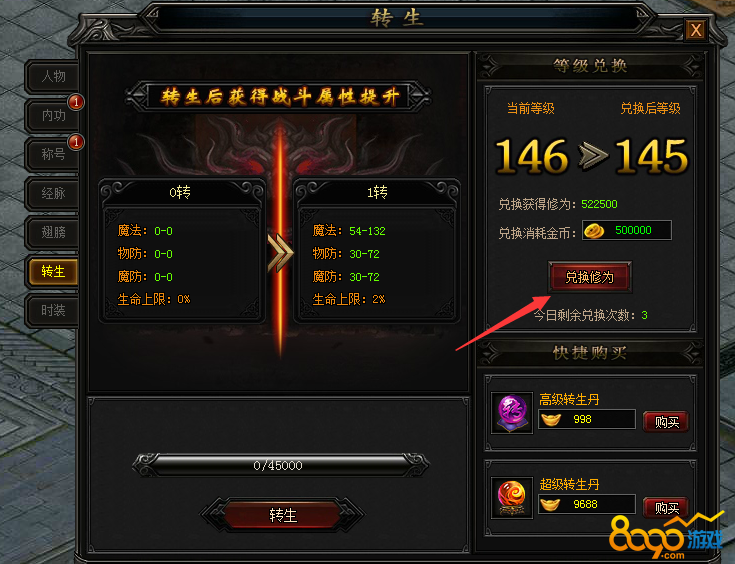
Task: Select the 时装 tab
Action: [x=52, y=310]
